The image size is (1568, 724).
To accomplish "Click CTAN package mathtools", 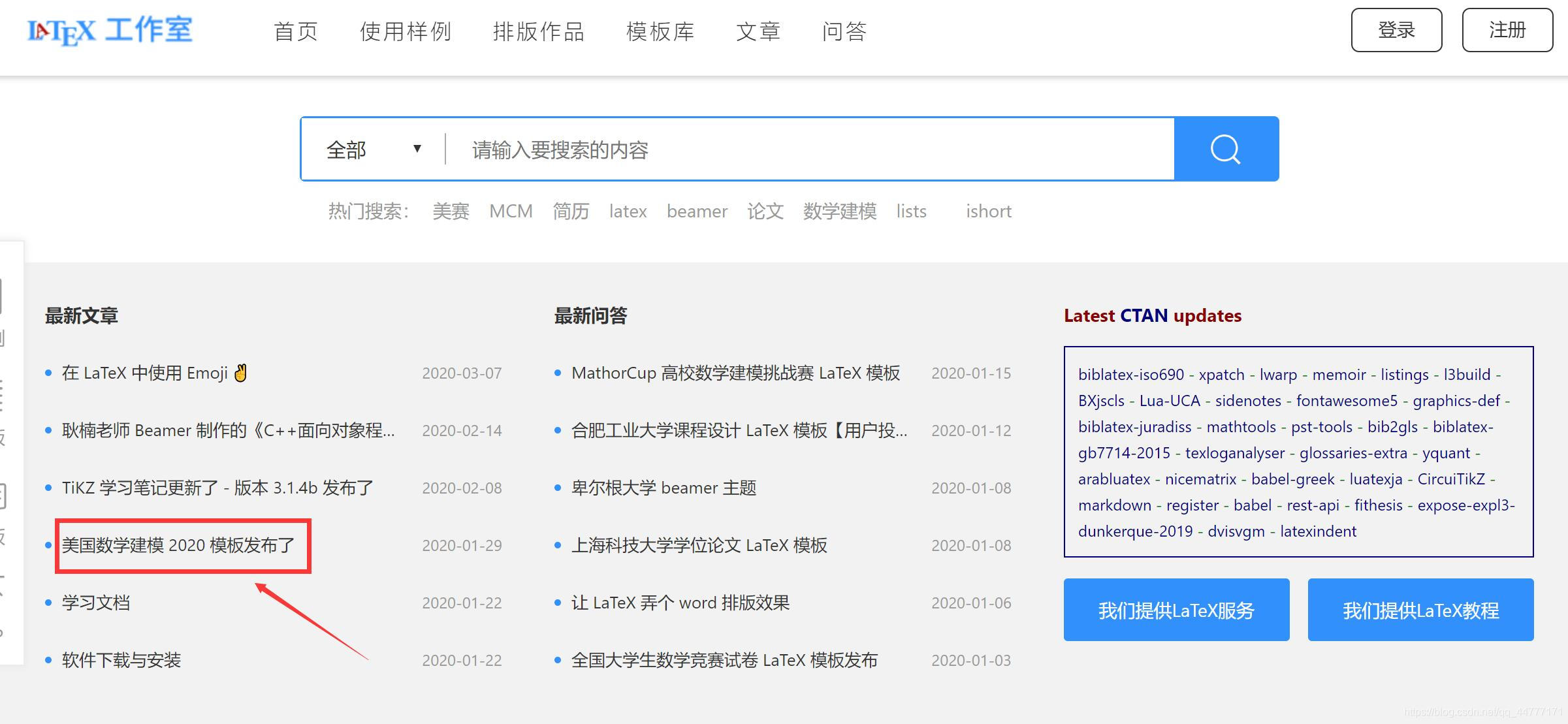I will point(1241,427).
